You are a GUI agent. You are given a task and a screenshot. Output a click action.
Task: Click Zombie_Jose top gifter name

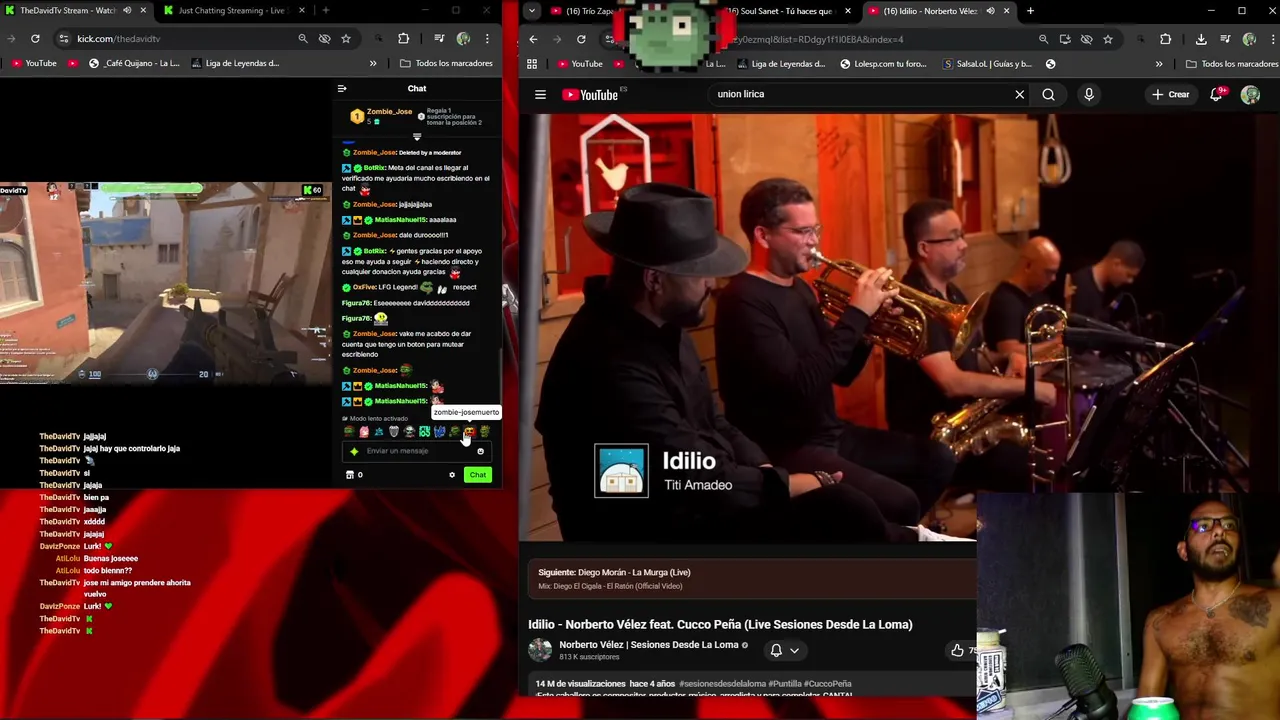click(x=389, y=112)
